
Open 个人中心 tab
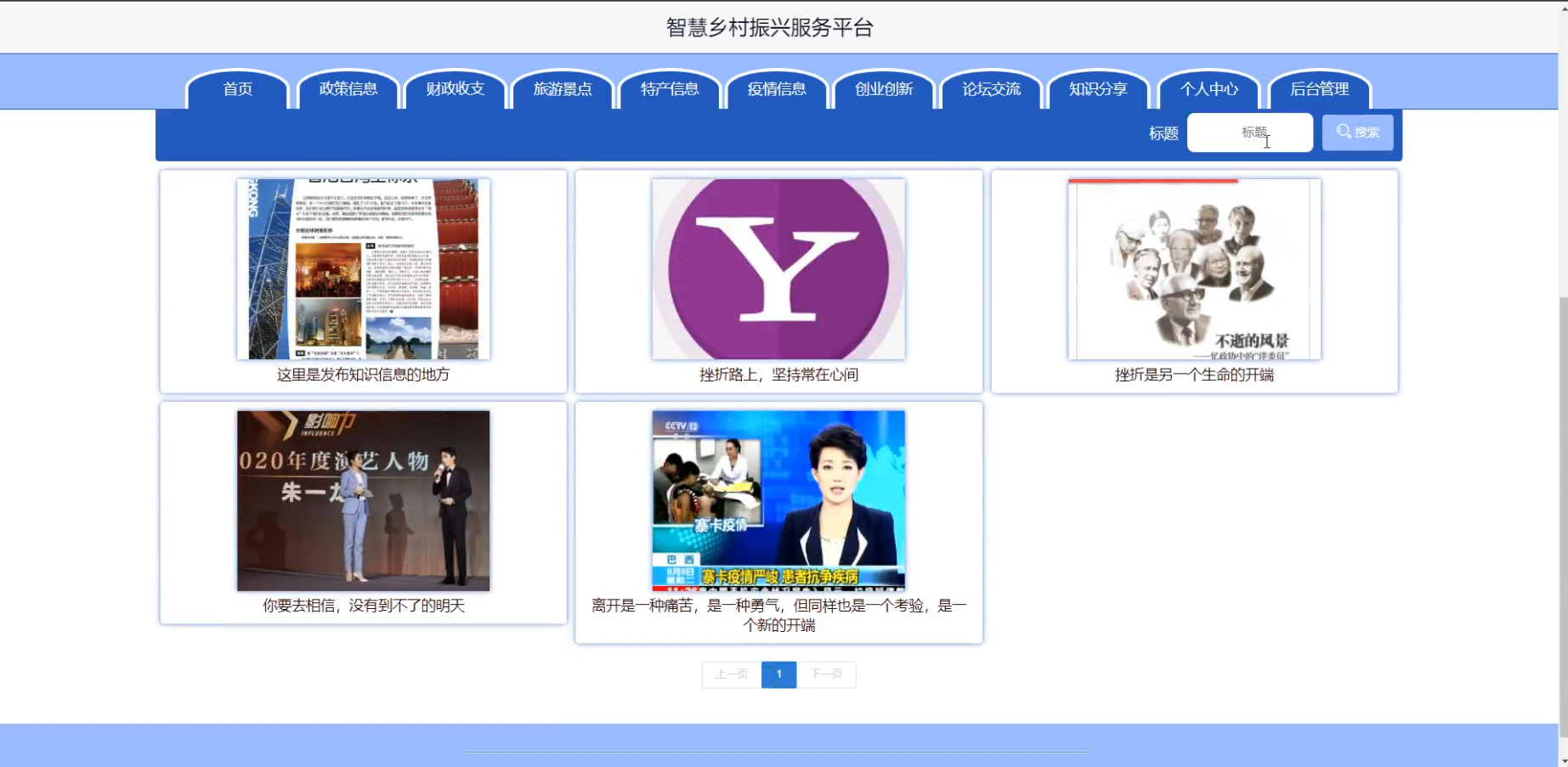[x=1209, y=89]
